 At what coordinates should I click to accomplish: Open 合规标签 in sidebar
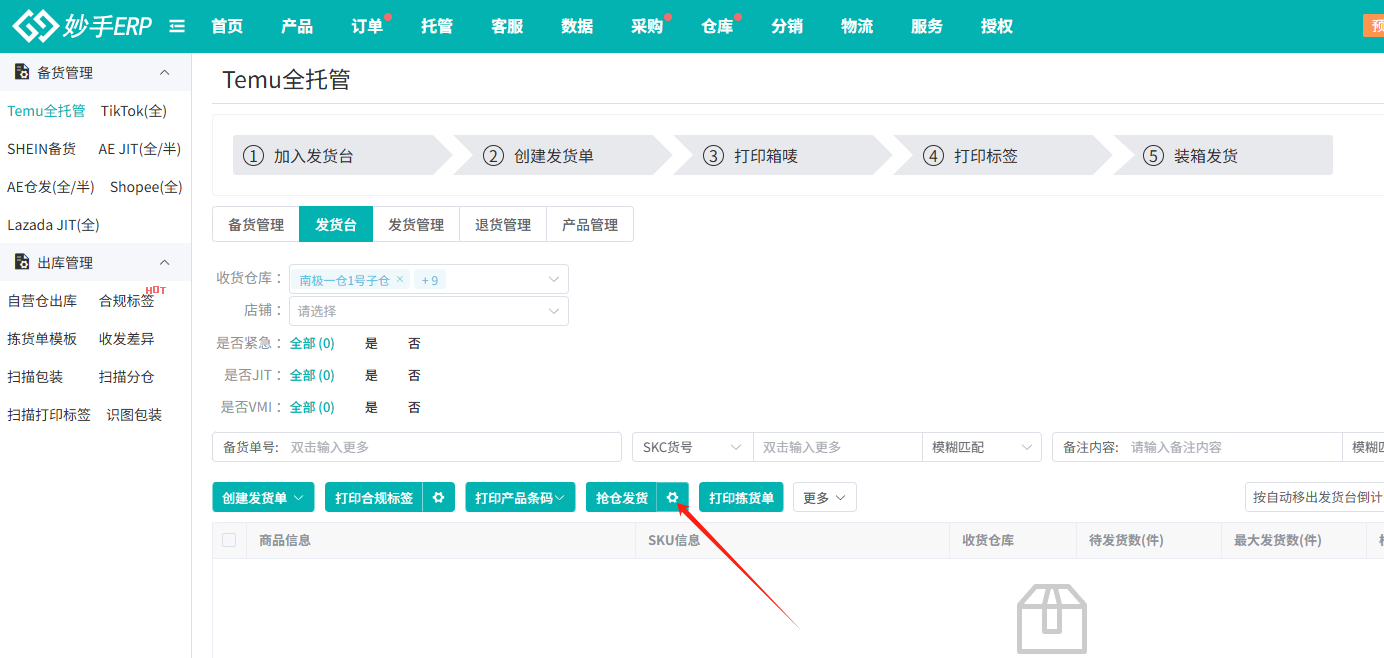[127, 300]
